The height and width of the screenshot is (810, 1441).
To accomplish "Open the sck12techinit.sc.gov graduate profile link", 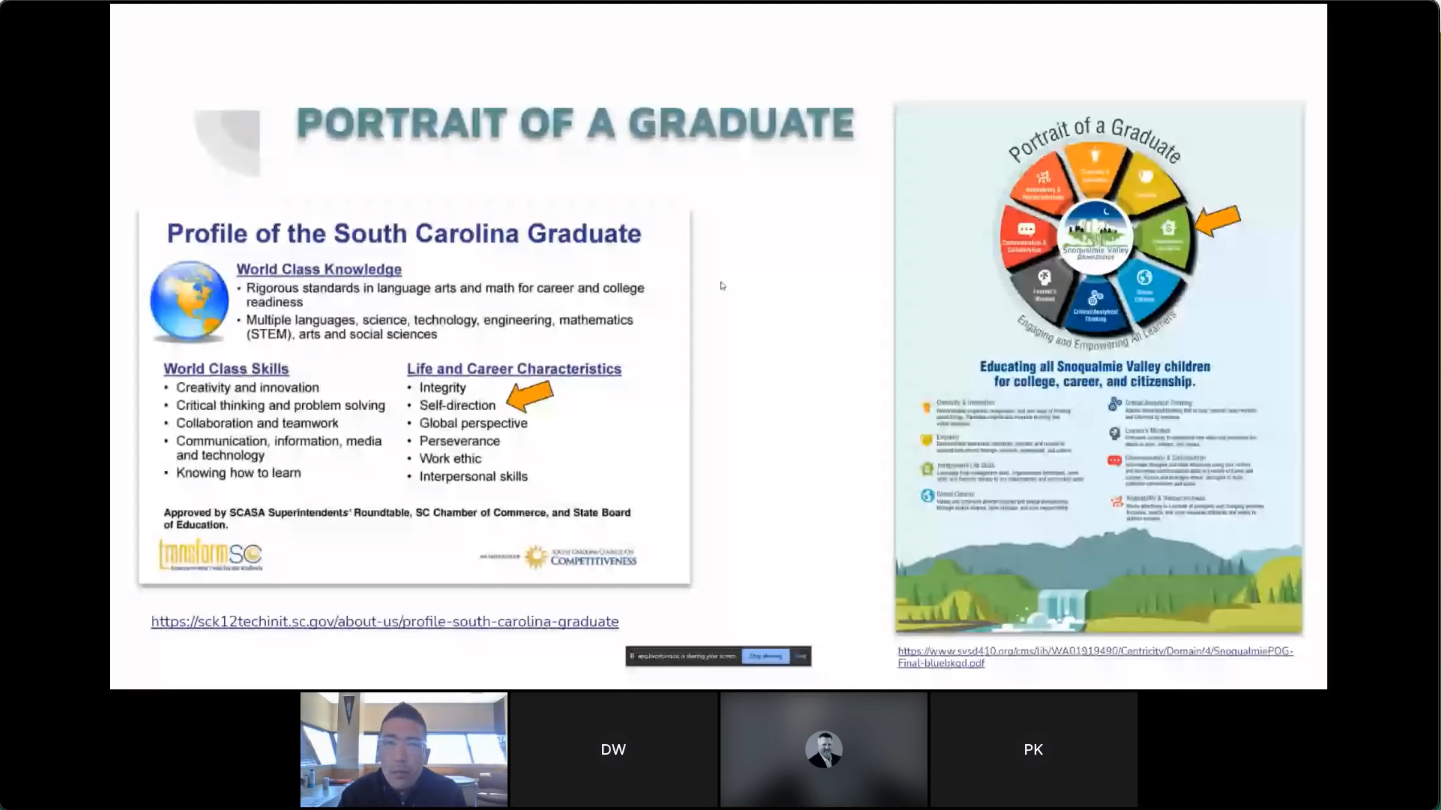I will 384,621.
